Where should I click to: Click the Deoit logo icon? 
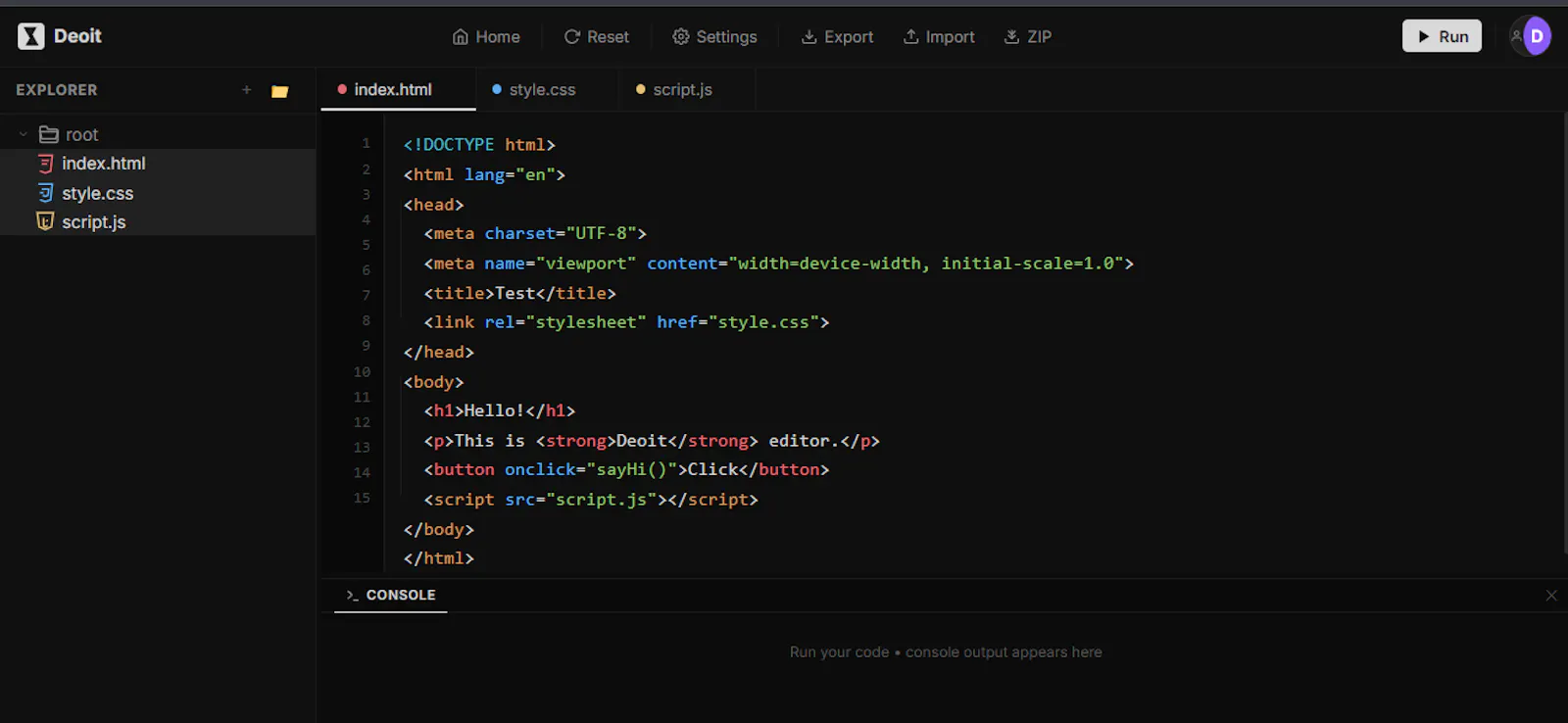point(31,36)
